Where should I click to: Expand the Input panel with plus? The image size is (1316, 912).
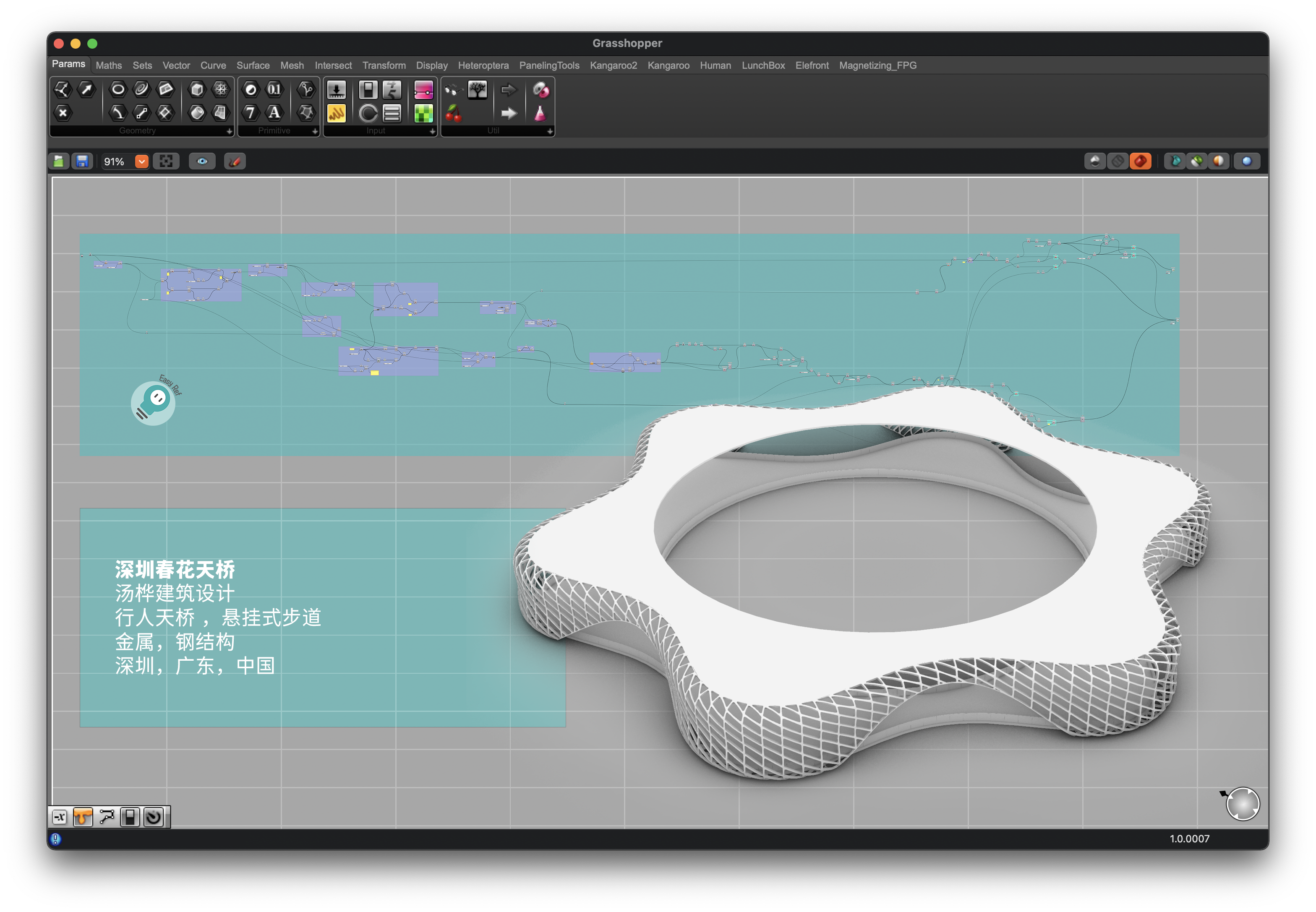coord(432,131)
